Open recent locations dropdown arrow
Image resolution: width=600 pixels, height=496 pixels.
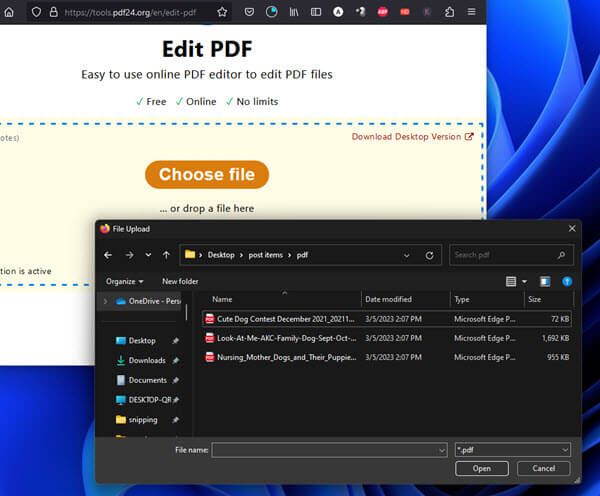[x=148, y=255]
